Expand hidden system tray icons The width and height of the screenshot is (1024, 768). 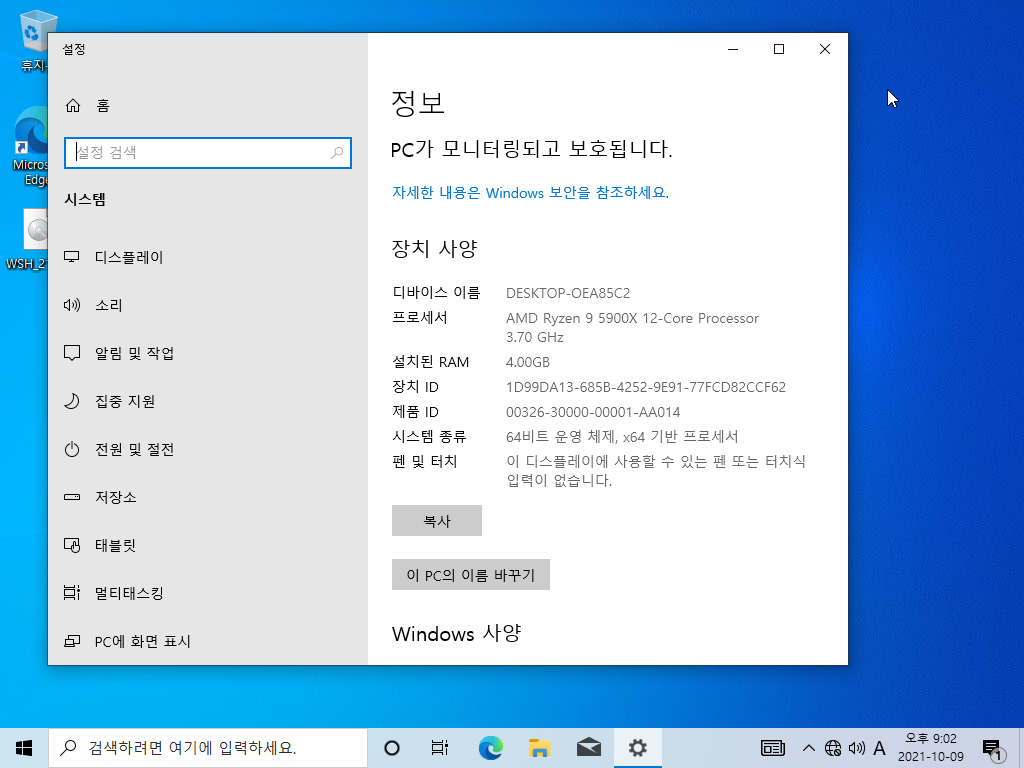(x=808, y=748)
